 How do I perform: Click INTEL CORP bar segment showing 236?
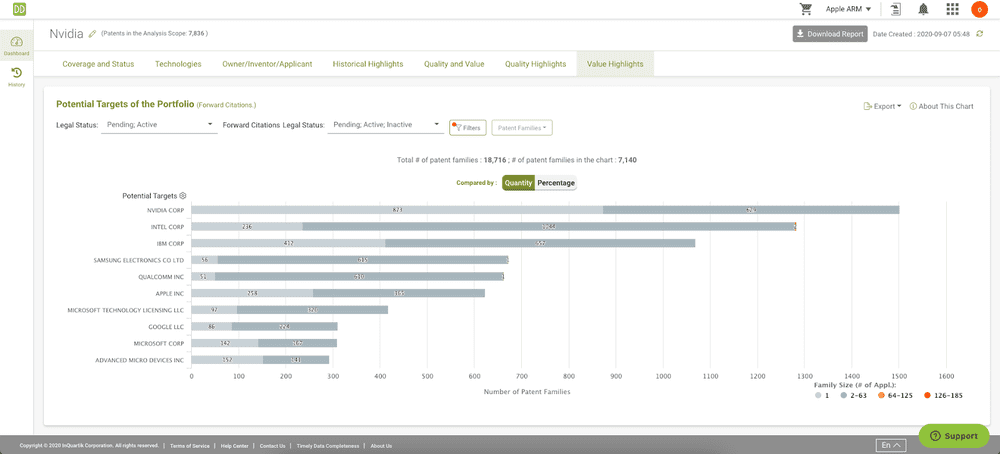[247, 226]
